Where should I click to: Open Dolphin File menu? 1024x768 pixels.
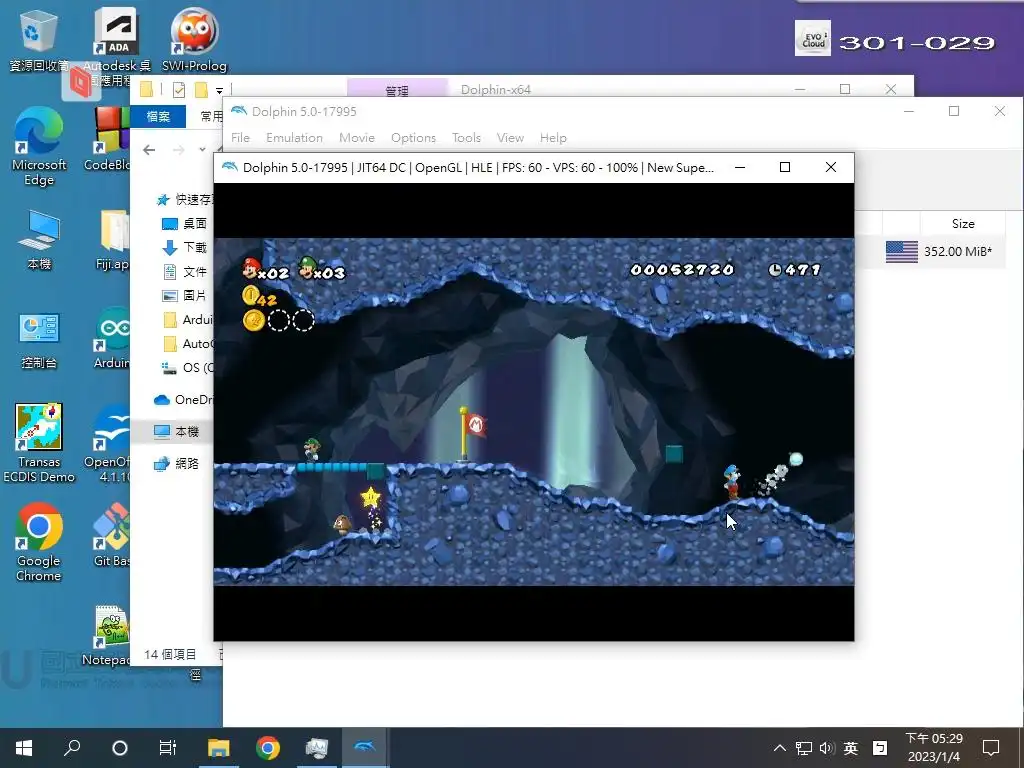coord(240,138)
